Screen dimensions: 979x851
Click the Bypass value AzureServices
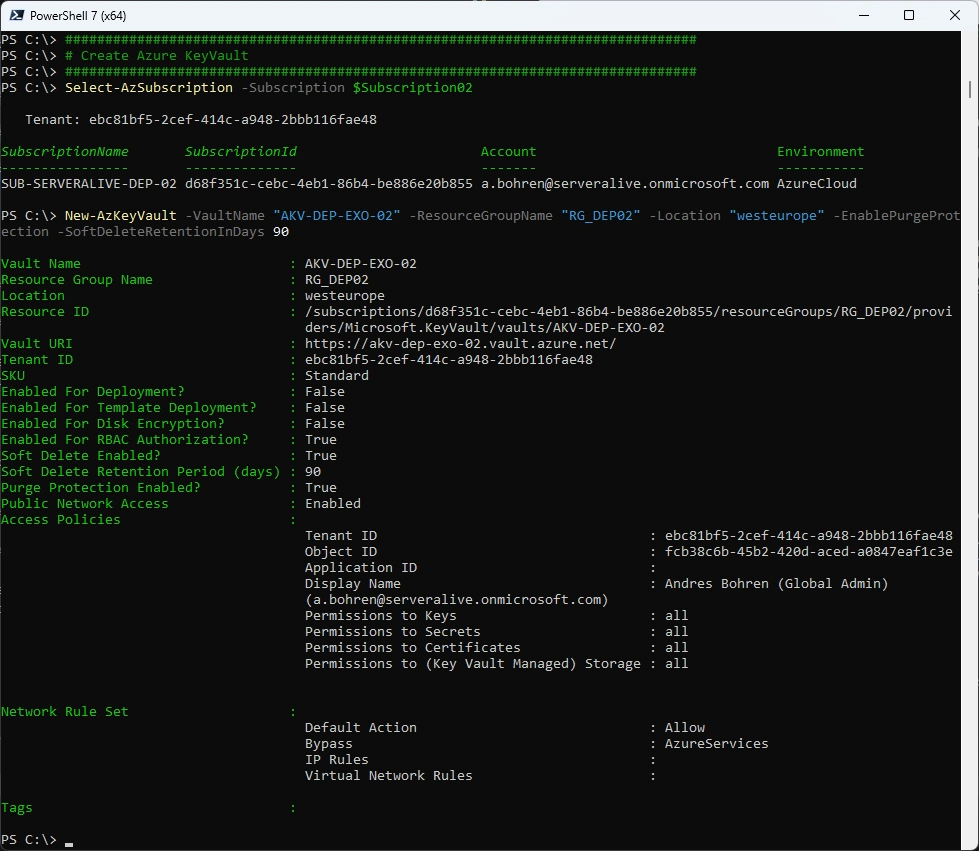pyautogui.click(x=716, y=744)
